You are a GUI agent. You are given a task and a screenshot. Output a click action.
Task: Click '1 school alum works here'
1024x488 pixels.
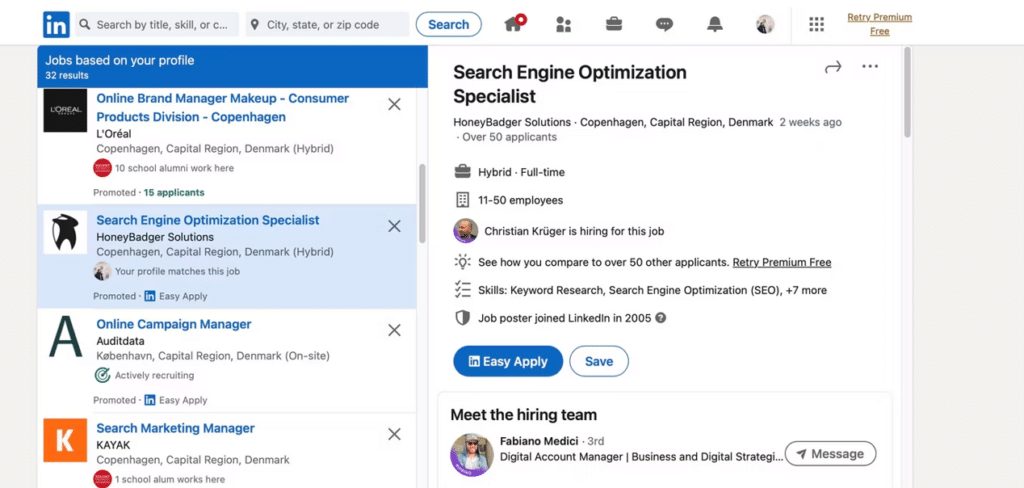pos(170,480)
